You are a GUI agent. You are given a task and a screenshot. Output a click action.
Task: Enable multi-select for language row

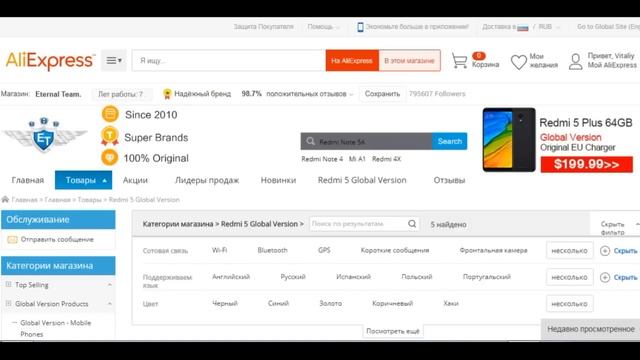click(569, 277)
